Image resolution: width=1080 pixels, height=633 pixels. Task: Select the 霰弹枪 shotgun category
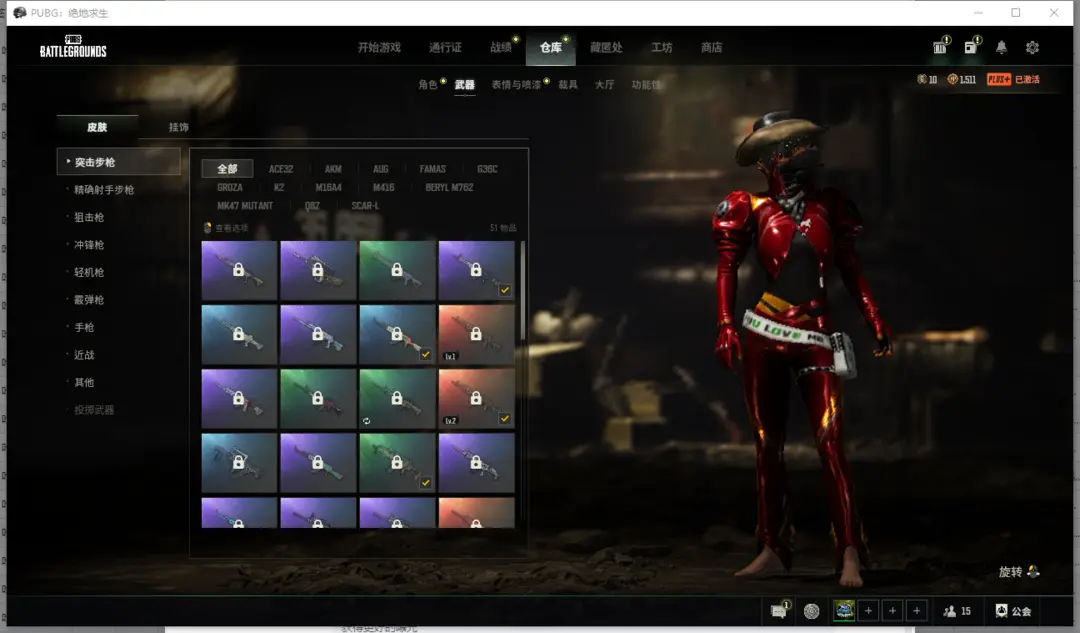[x=89, y=300]
